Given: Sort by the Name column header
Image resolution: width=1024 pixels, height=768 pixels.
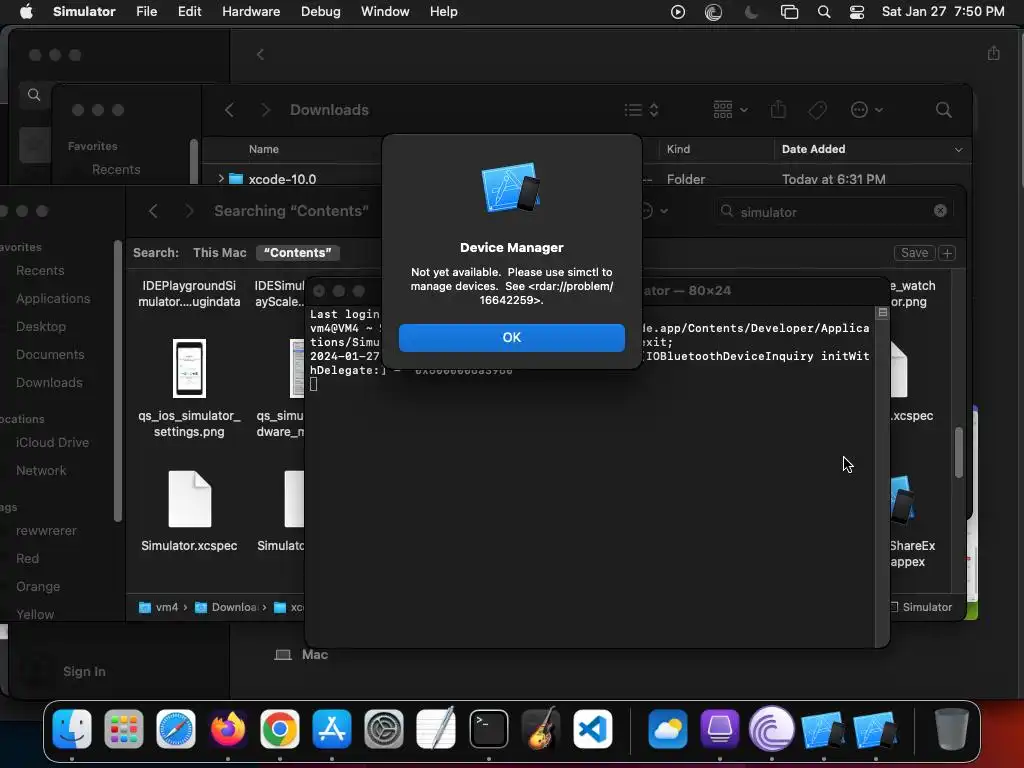Looking at the screenshot, I should point(263,150).
